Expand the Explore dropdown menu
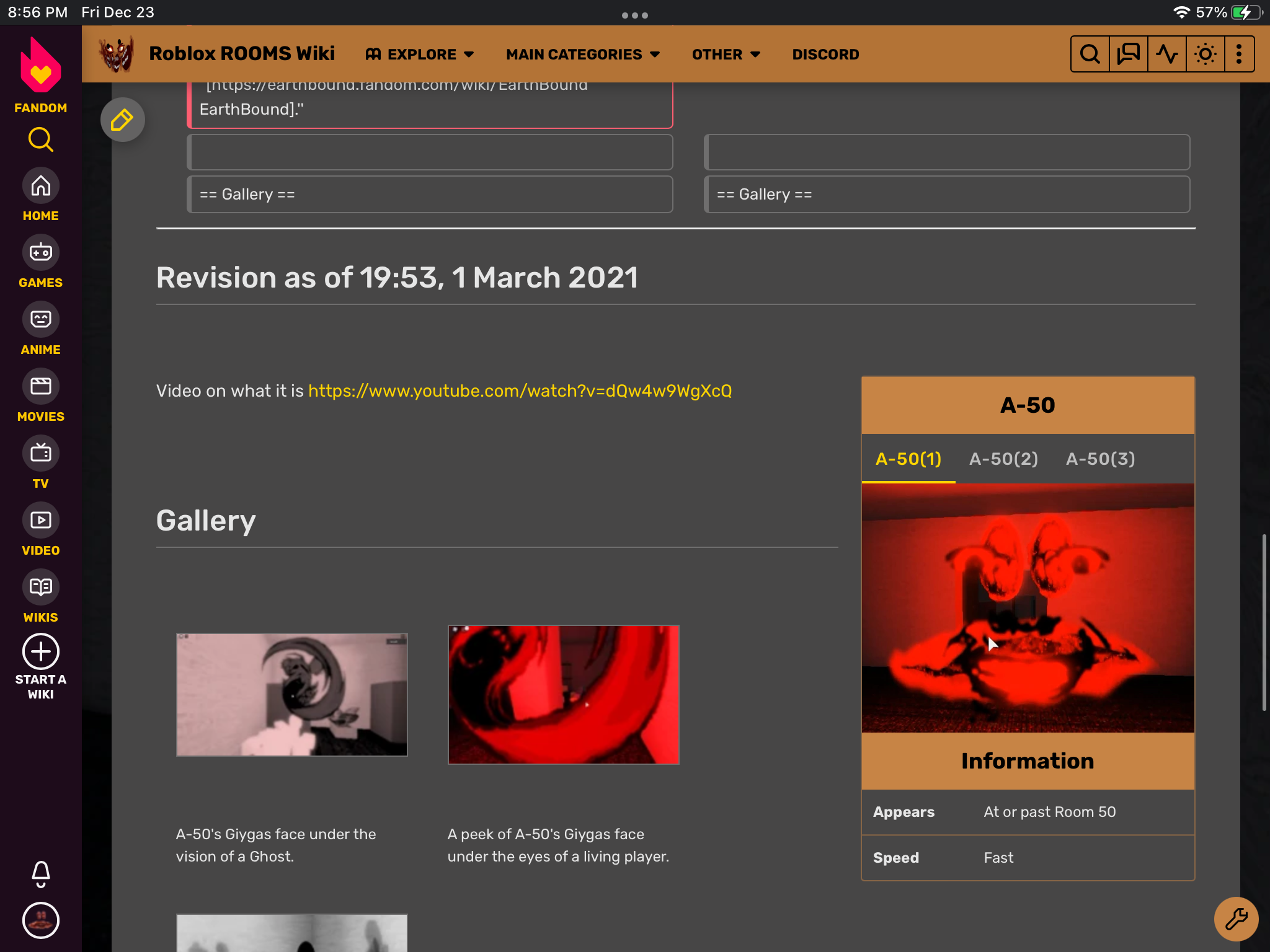Screen dimensions: 1270x952 (x=420, y=55)
